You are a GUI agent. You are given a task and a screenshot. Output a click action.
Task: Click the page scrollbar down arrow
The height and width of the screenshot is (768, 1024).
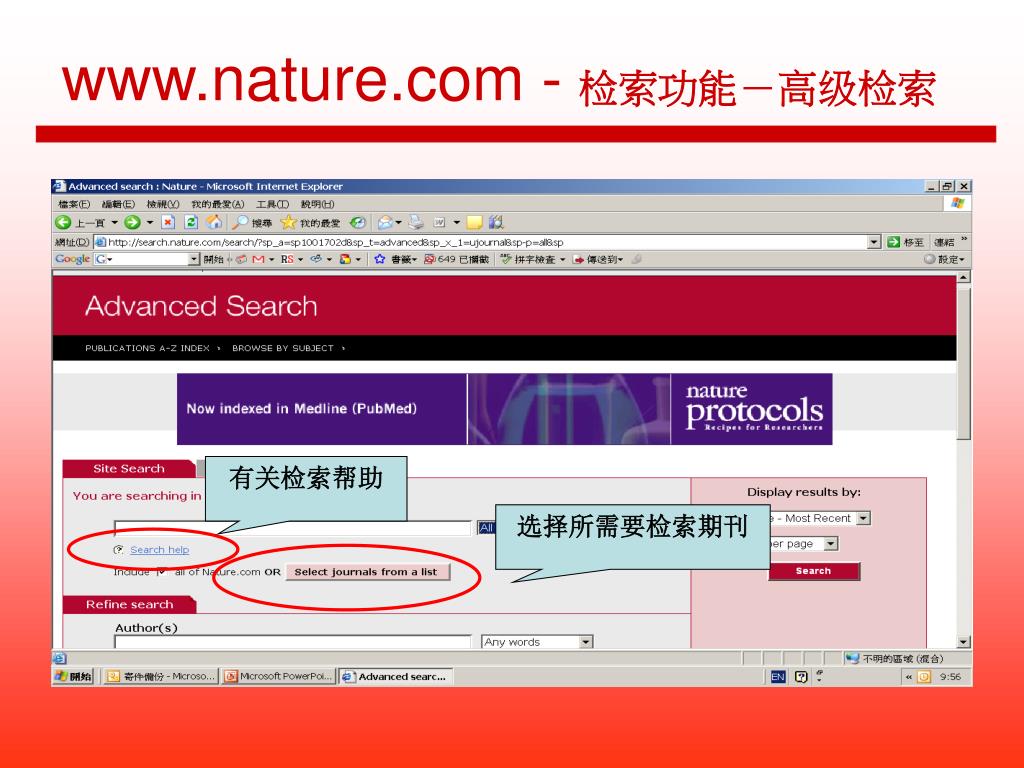(x=964, y=642)
